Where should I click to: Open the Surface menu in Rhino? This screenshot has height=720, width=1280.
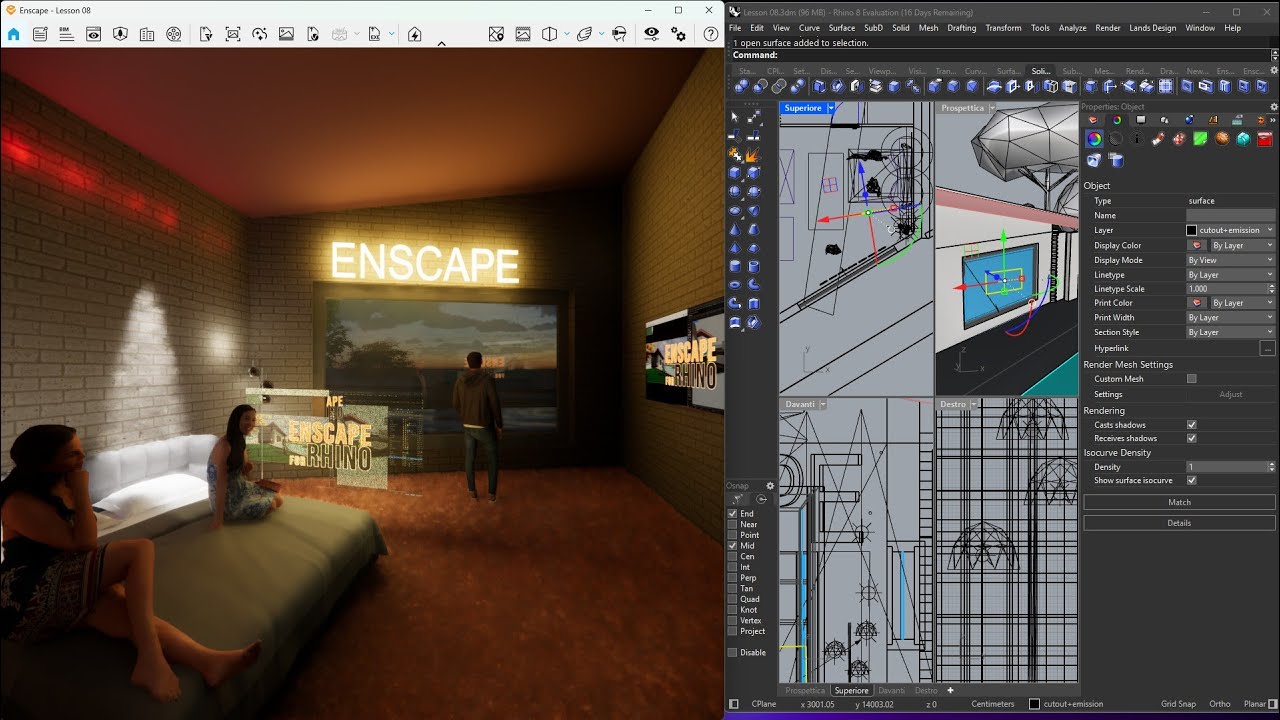842,28
